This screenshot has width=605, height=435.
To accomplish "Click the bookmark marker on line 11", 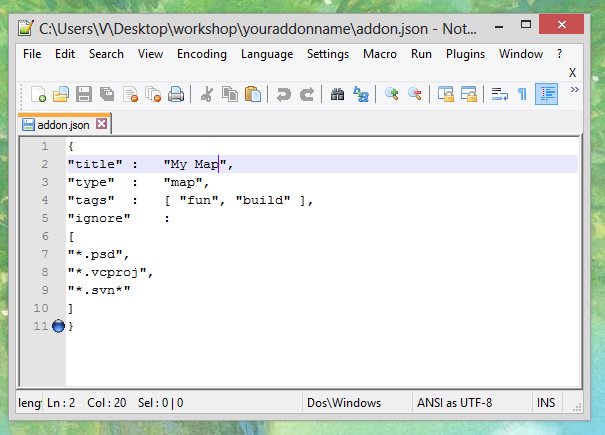I will (58, 326).
